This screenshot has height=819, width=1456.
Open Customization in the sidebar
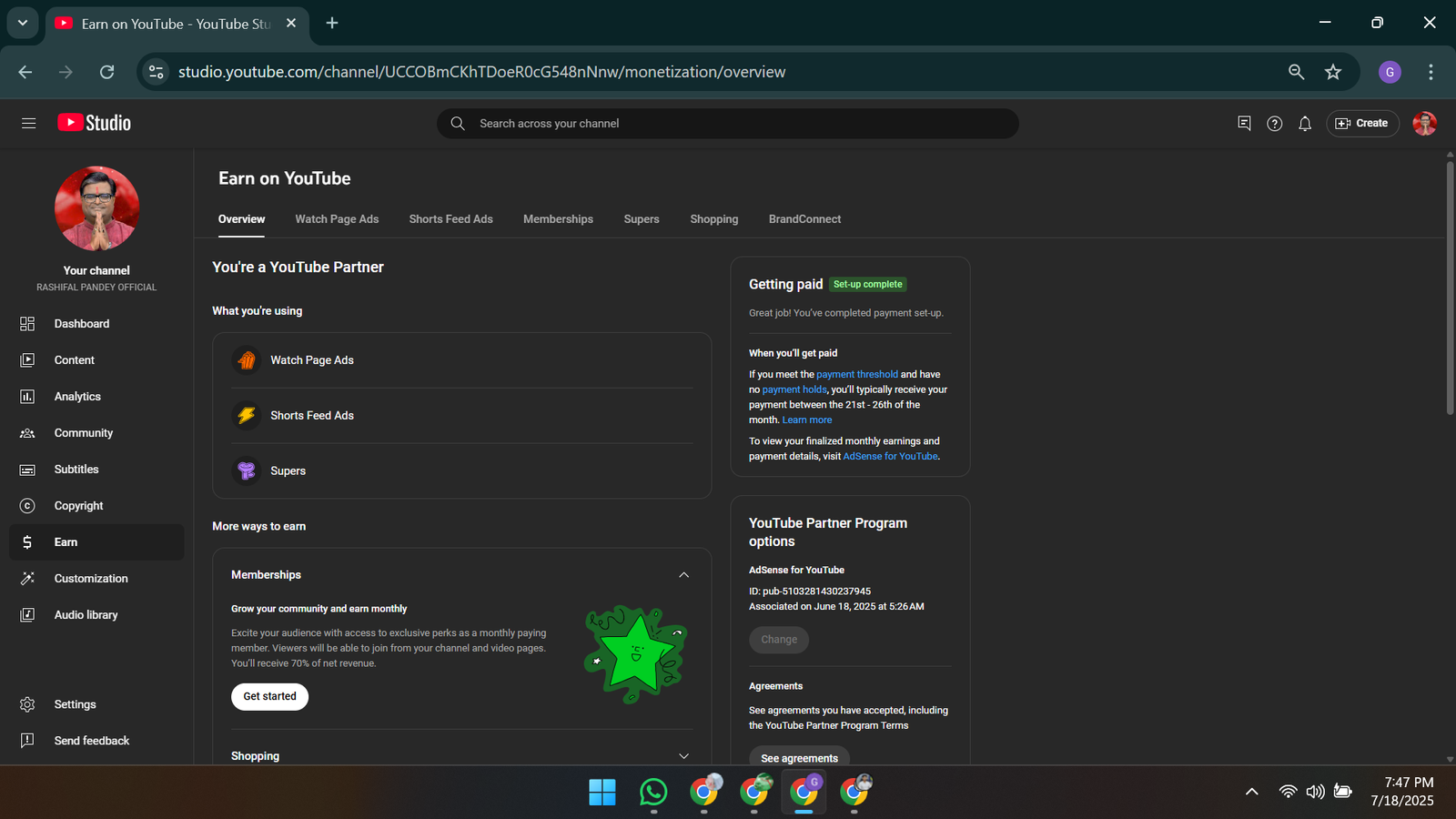(96, 579)
